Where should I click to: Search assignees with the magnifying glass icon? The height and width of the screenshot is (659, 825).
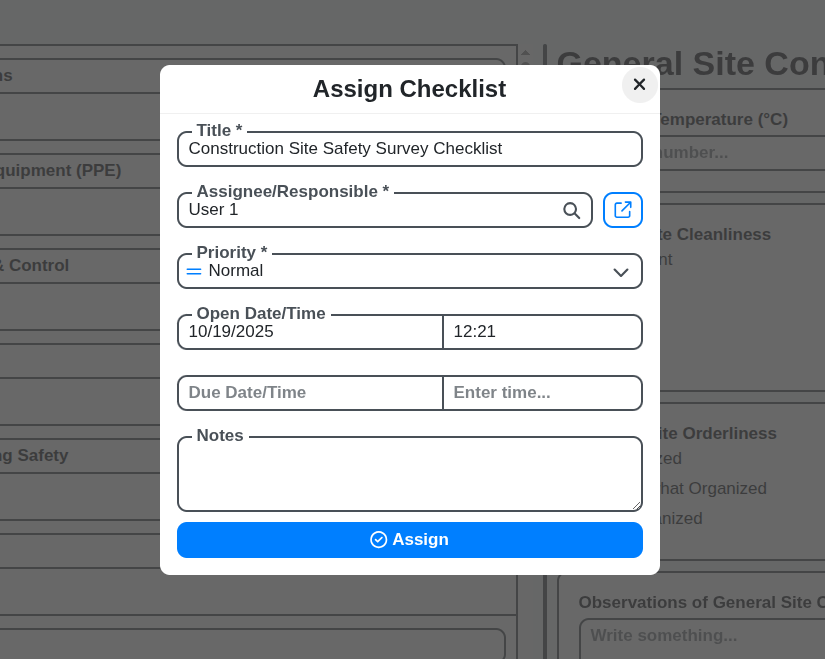(x=571, y=211)
